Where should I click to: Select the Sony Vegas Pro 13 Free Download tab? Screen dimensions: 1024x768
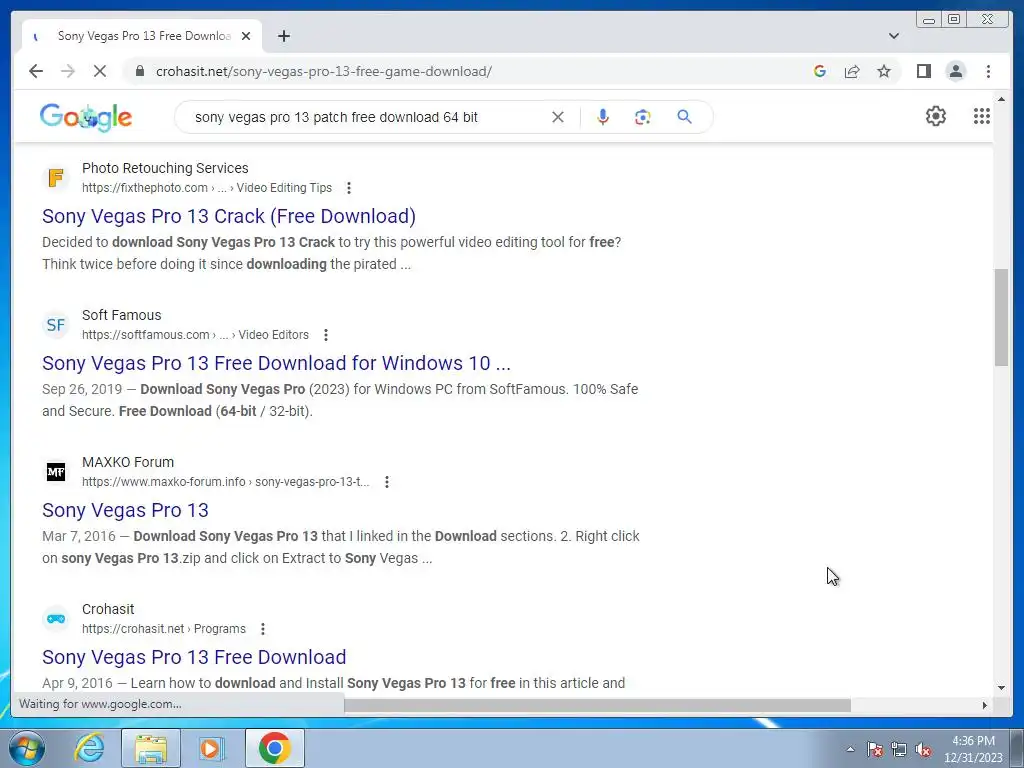click(144, 36)
